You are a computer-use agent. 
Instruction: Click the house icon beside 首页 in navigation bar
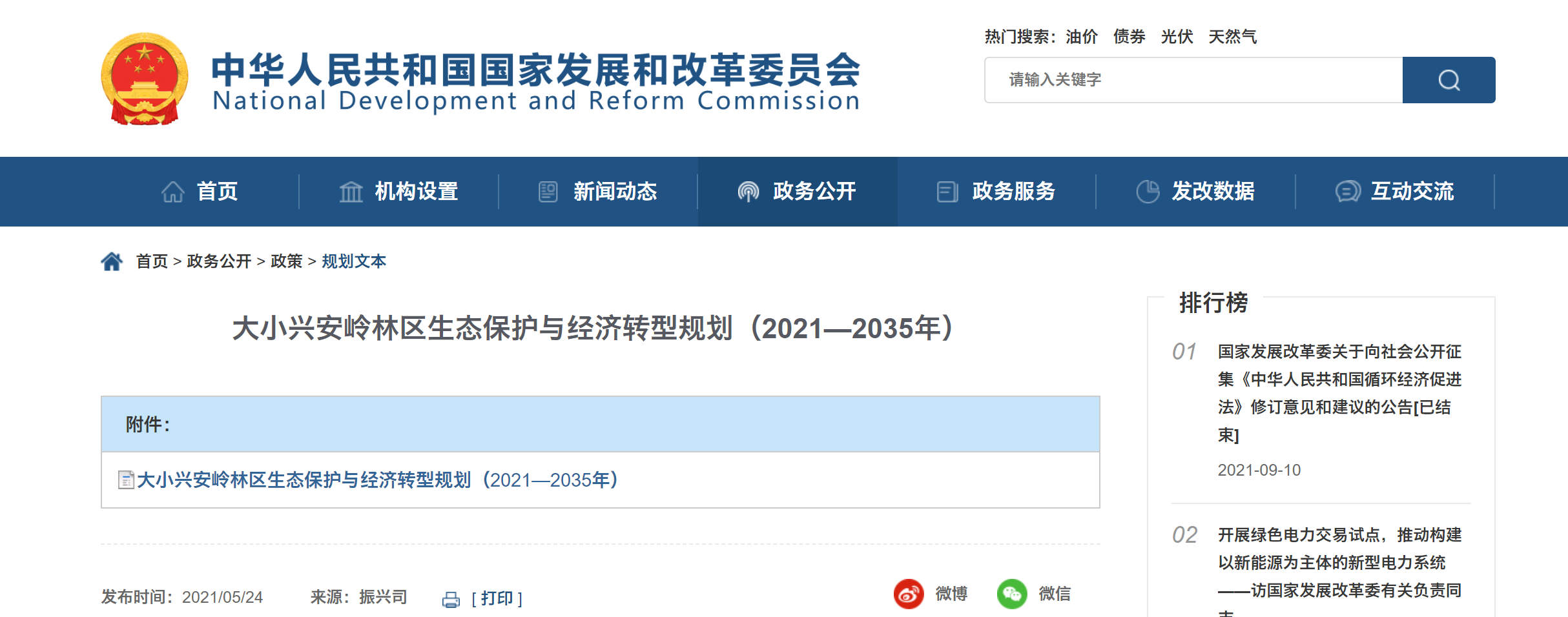[172, 192]
